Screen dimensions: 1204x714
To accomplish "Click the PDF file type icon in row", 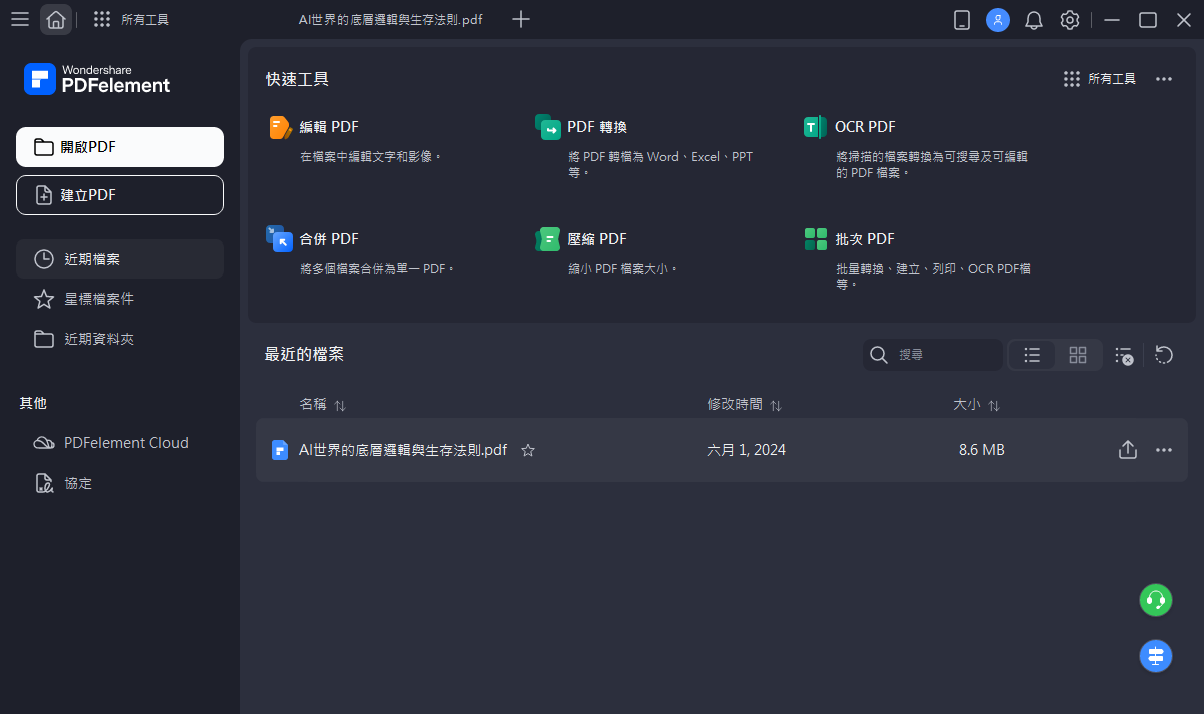I will click(x=280, y=450).
